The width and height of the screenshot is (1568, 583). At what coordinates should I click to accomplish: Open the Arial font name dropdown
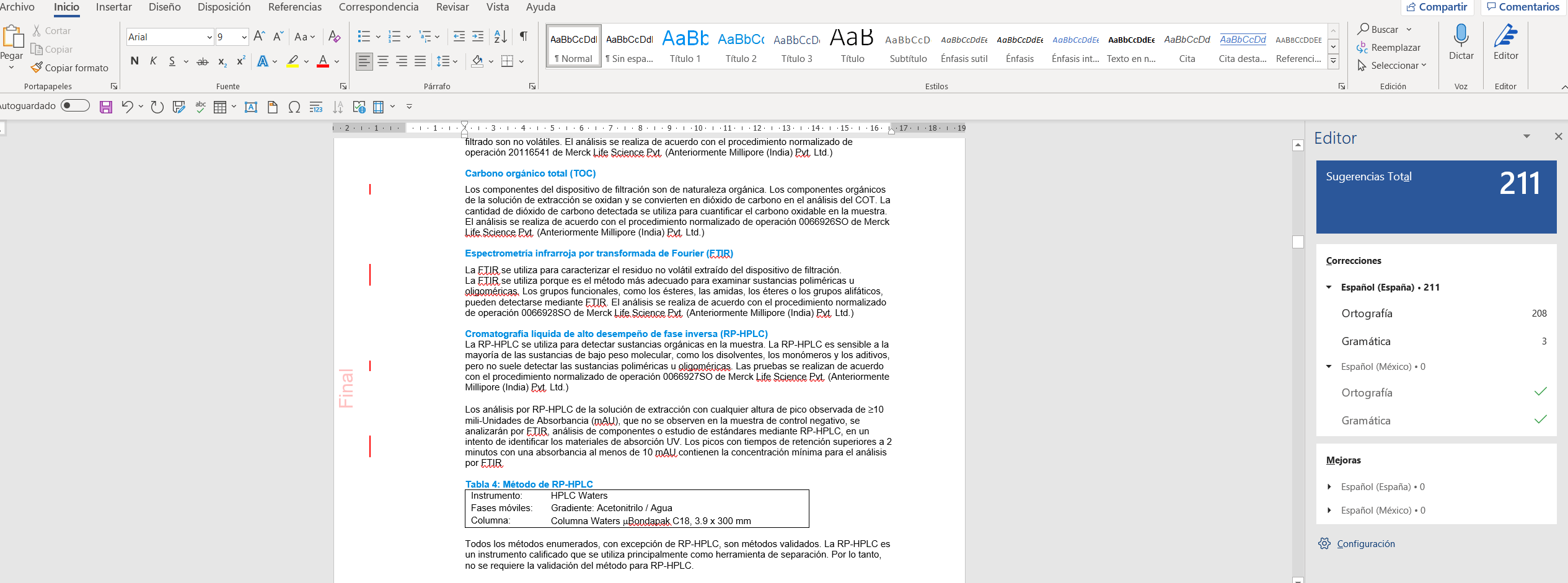pyautogui.click(x=209, y=37)
